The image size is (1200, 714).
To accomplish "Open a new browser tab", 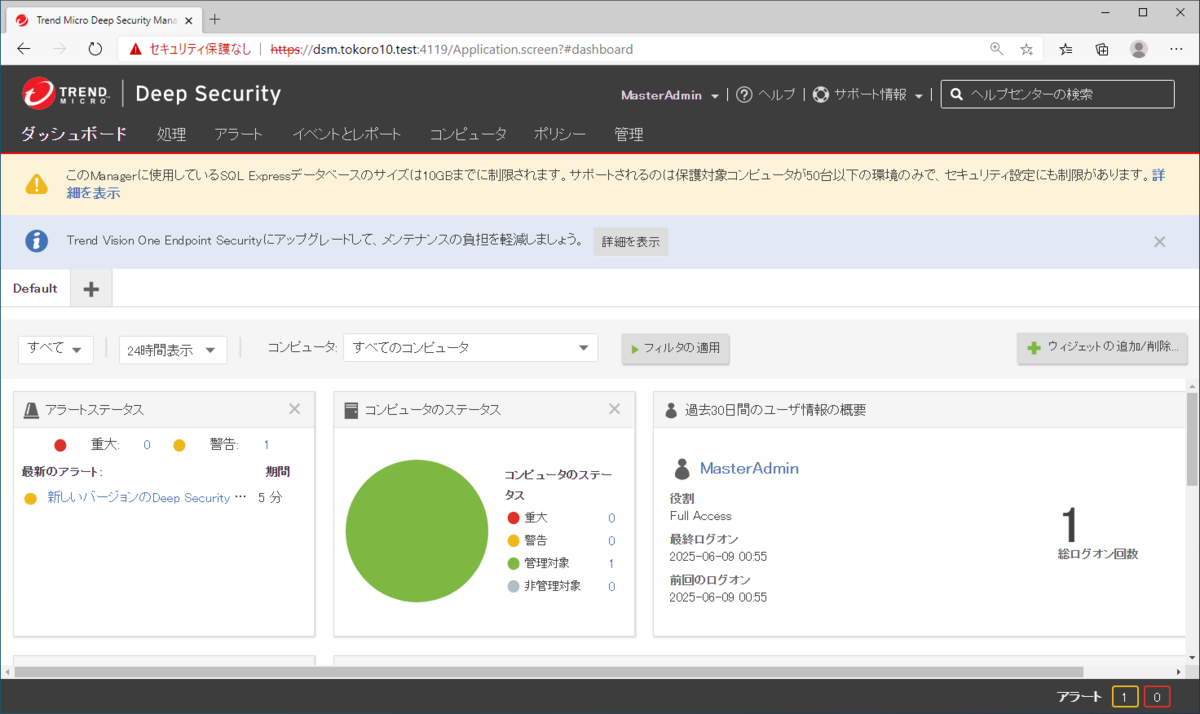I will [215, 19].
